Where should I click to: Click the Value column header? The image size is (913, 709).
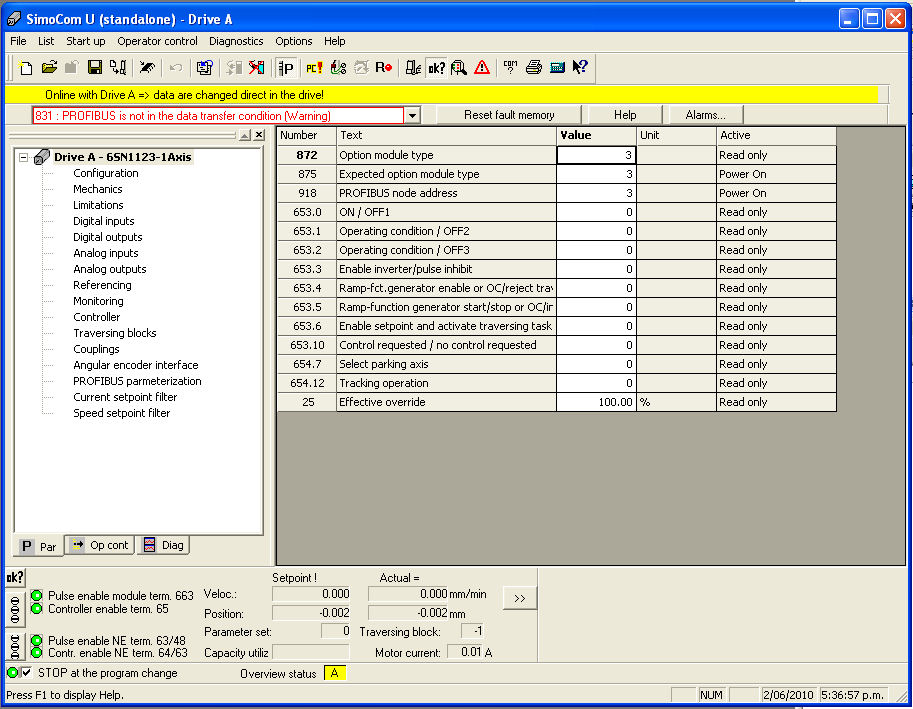pos(596,136)
